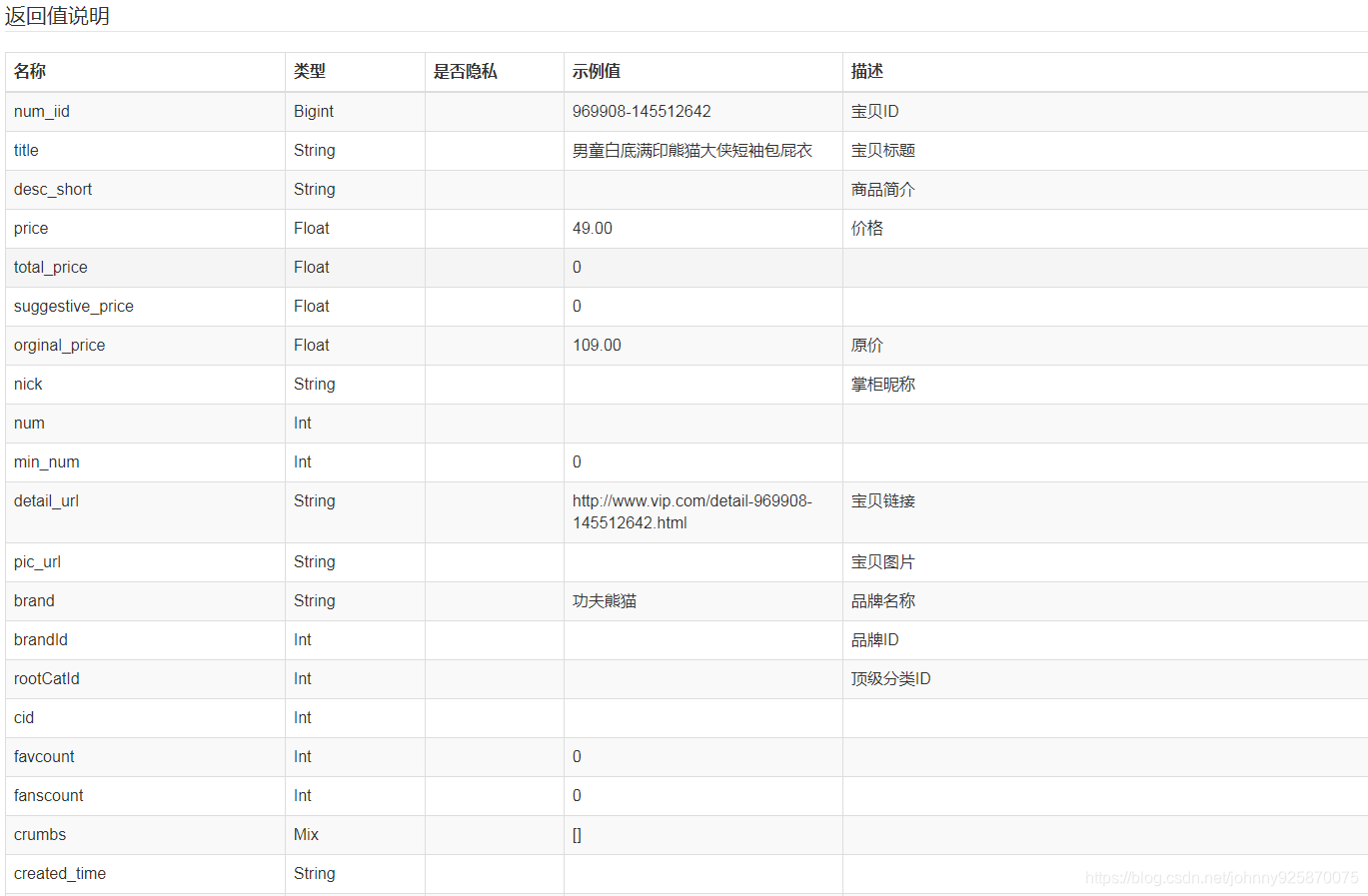Select the 'favcount' field name
This screenshot has width=1368, height=896.
(44, 756)
